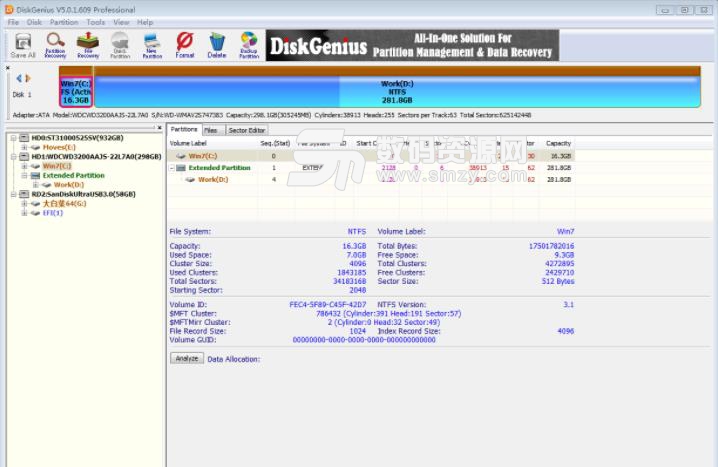This screenshot has height=467, width=718.
Task: Select RD2:SanDiskUltraUSB3.0(58GB) in tree
Action: (x=83, y=194)
